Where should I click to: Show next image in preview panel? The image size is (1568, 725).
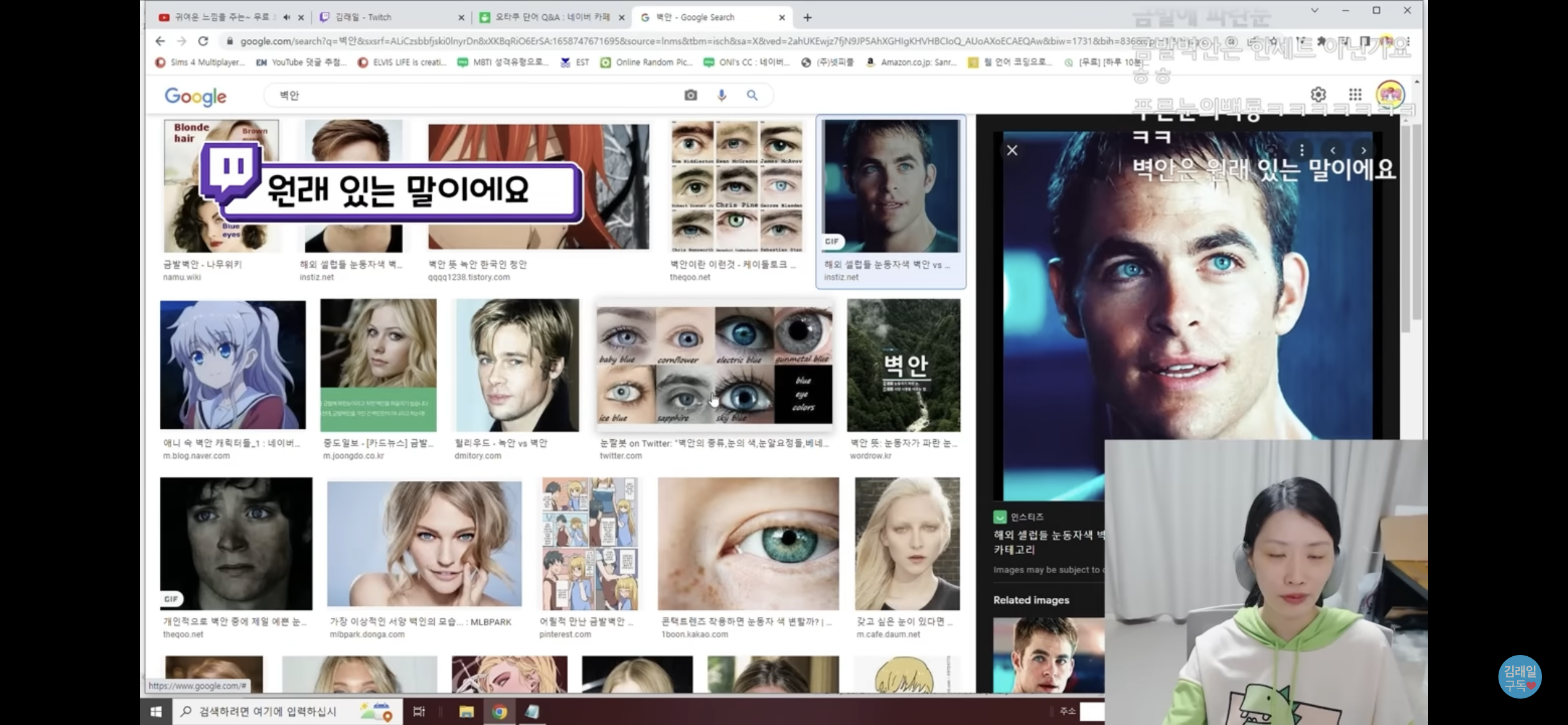tap(1363, 151)
